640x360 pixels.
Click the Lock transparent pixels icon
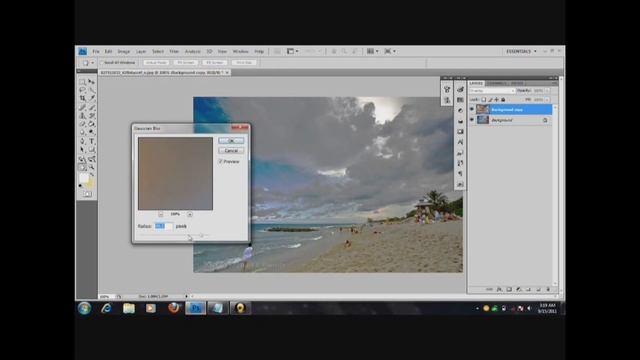pyautogui.click(x=484, y=100)
